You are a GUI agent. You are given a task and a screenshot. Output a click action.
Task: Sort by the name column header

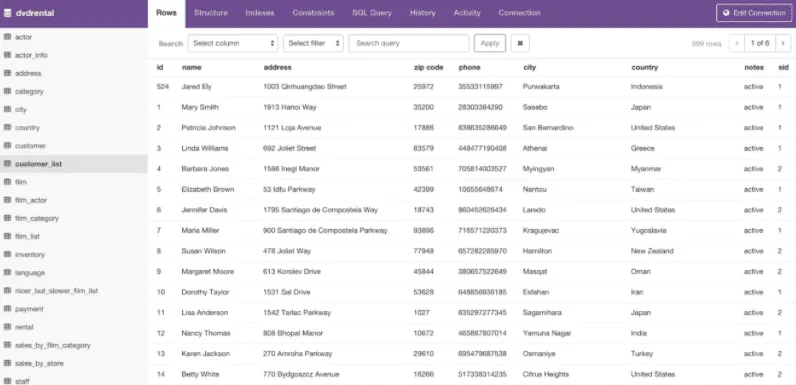(191, 67)
